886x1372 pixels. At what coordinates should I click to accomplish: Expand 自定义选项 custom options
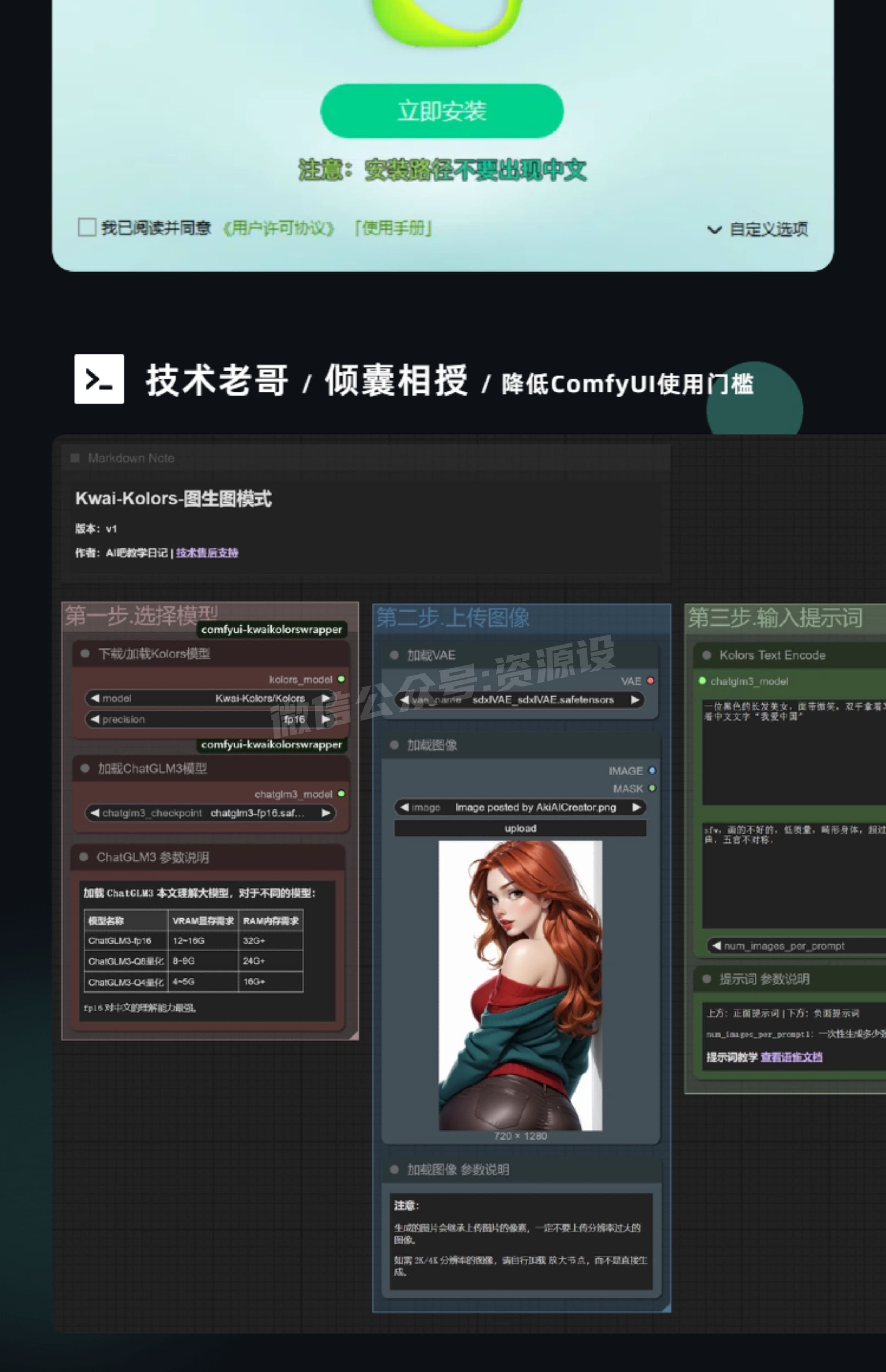(x=757, y=229)
